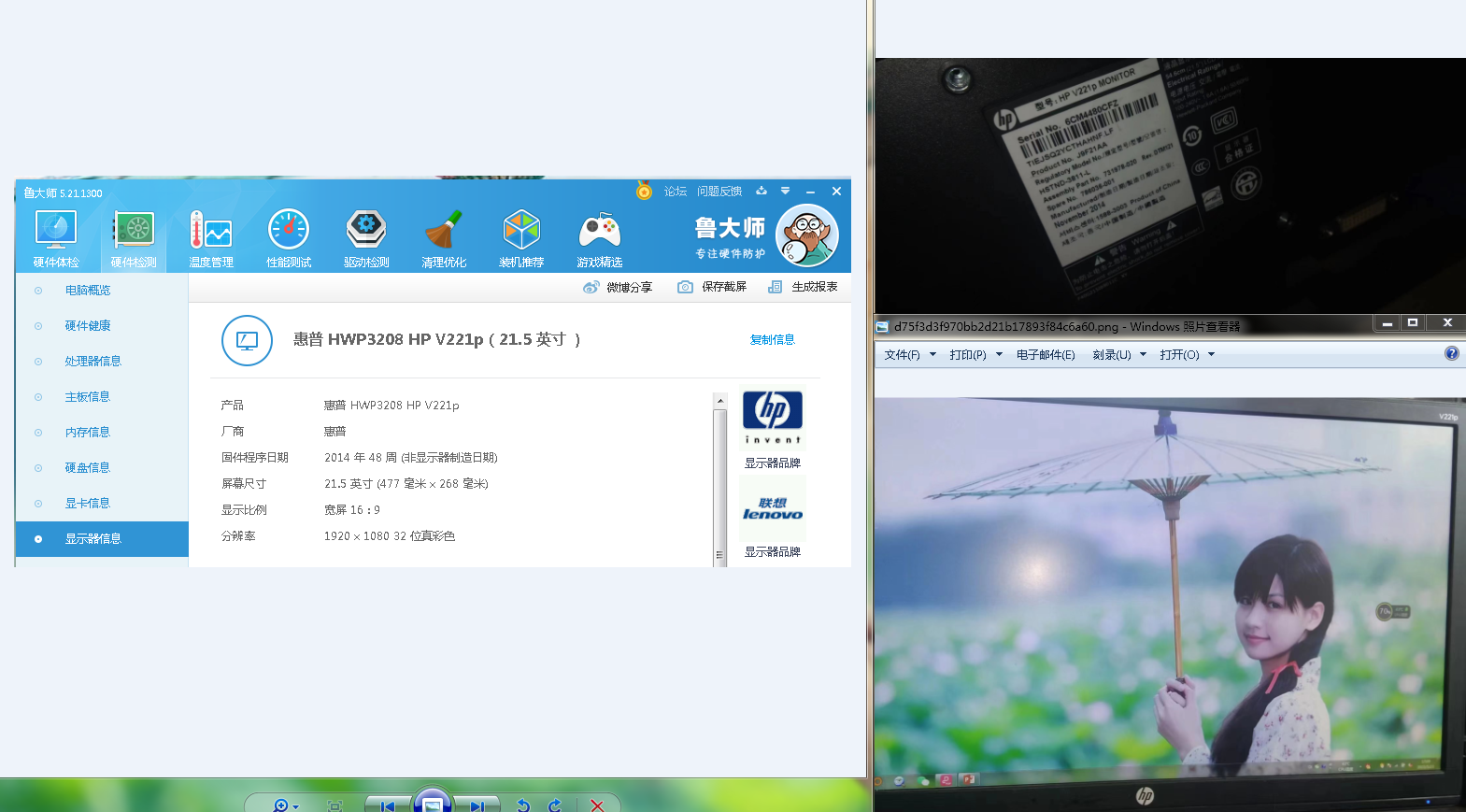Viewport: 1466px width, 812px height.
Task: Click the 21.5 英寸 screen size value
Action: pos(406,484)
